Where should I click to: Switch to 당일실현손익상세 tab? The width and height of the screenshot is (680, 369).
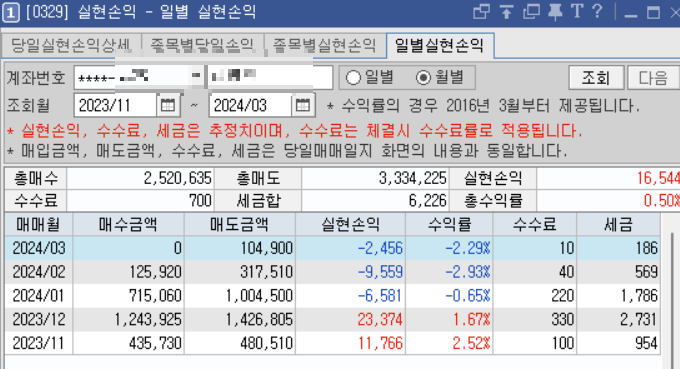(x=71, y=45)
